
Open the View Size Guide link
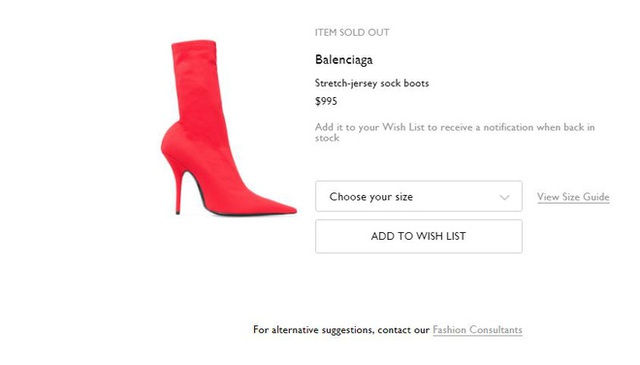(x=573, y=197)
